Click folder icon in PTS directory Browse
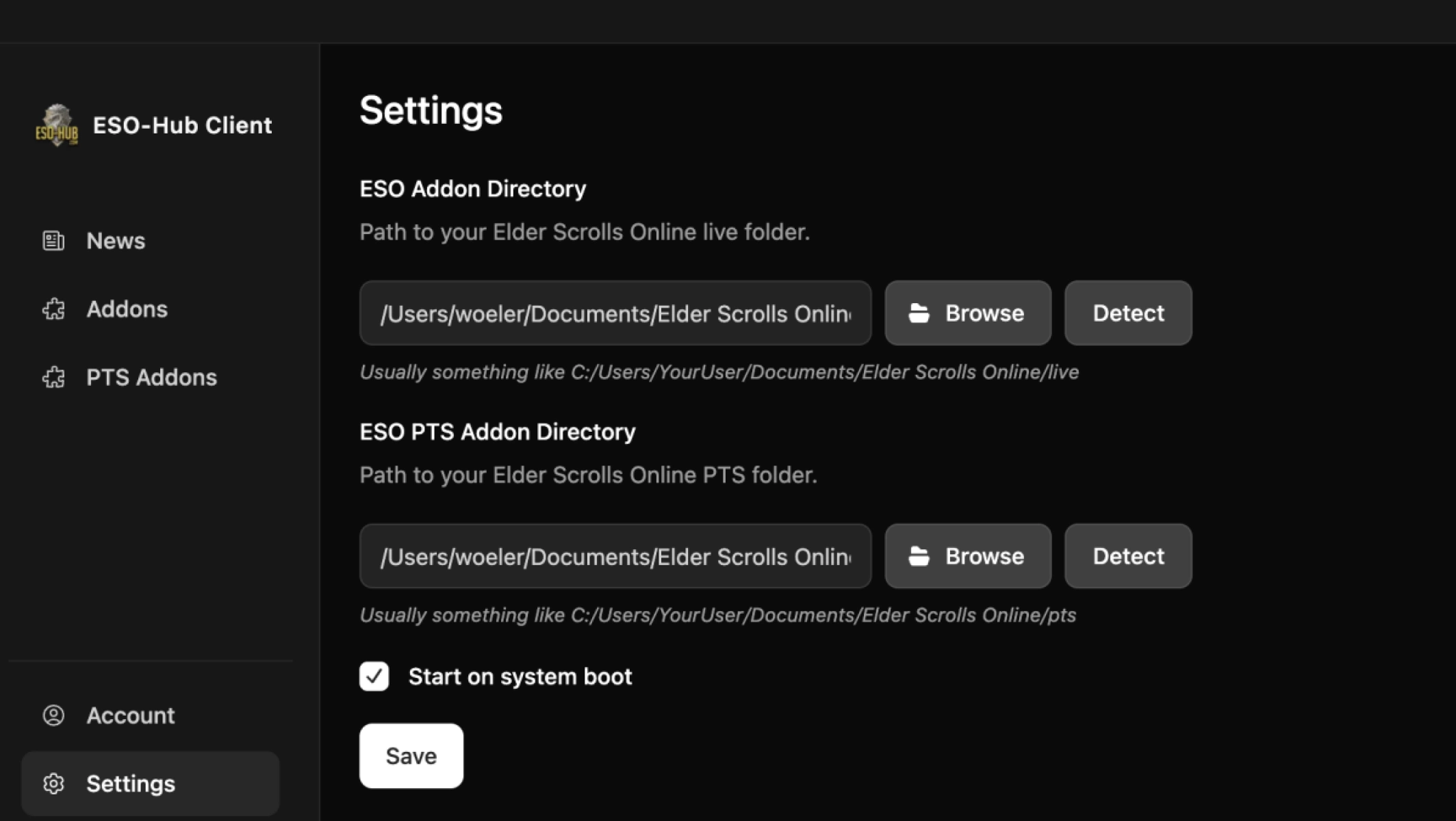The image size is (1456, 821). click(919, 556)
